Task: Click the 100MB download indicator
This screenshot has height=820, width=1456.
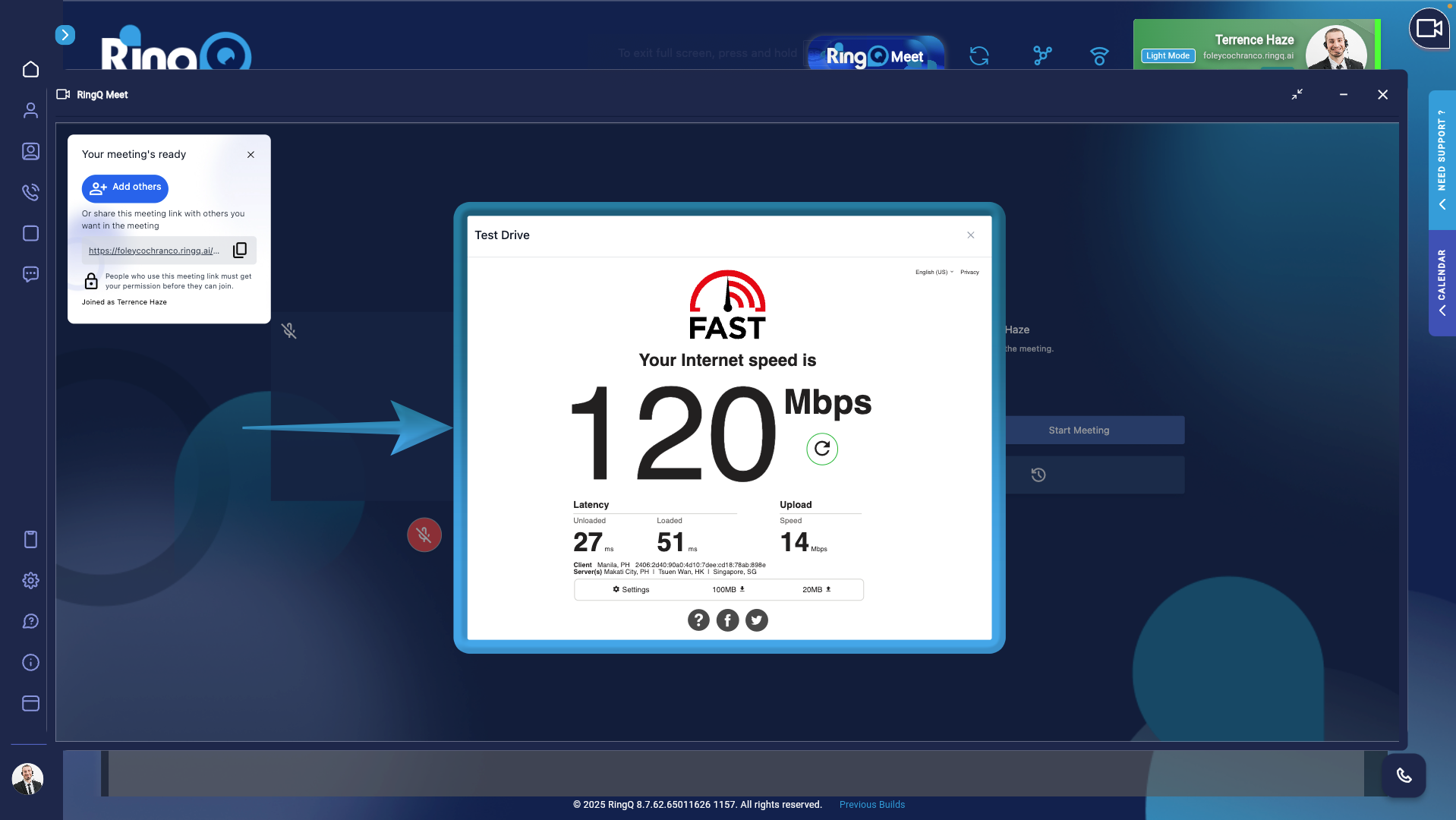Action: [x=729, y=590]
